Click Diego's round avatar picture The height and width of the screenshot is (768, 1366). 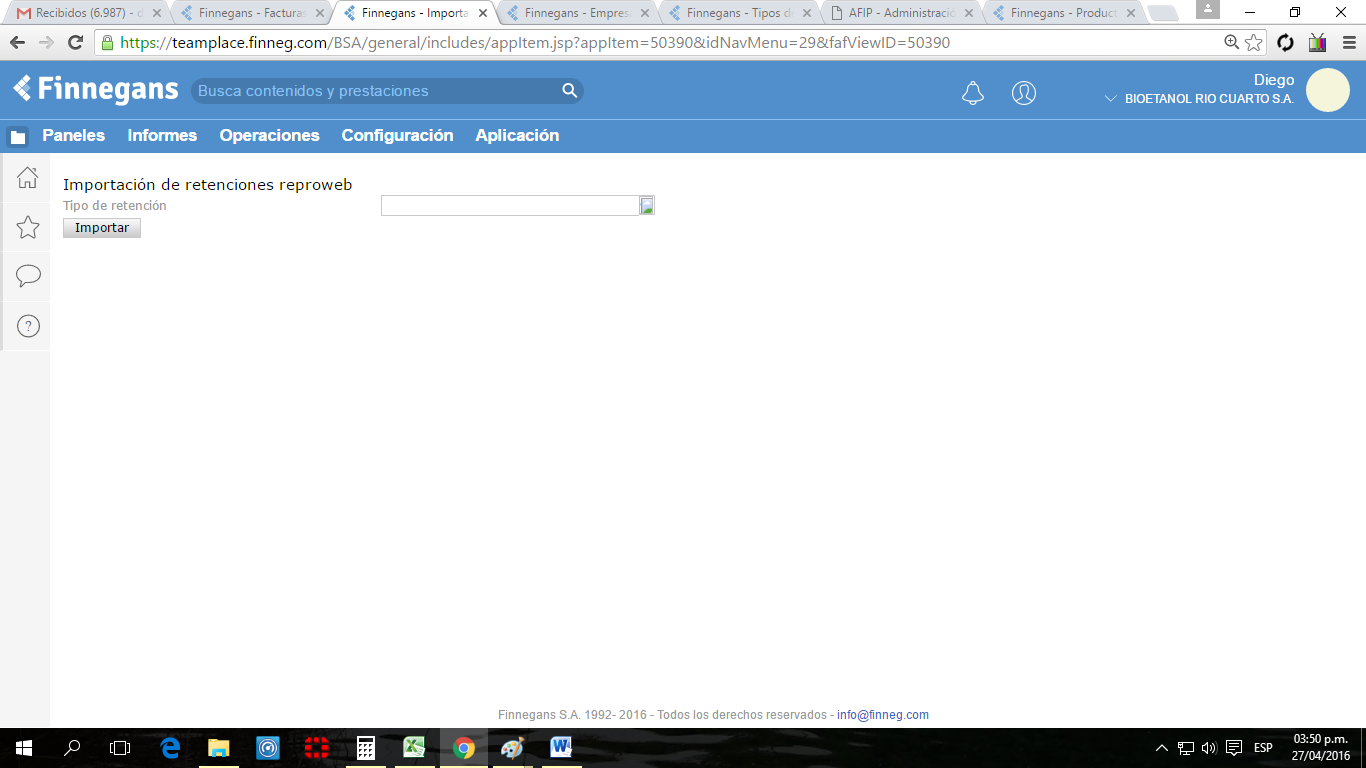pyautogui.click(x=1328, y=90)
